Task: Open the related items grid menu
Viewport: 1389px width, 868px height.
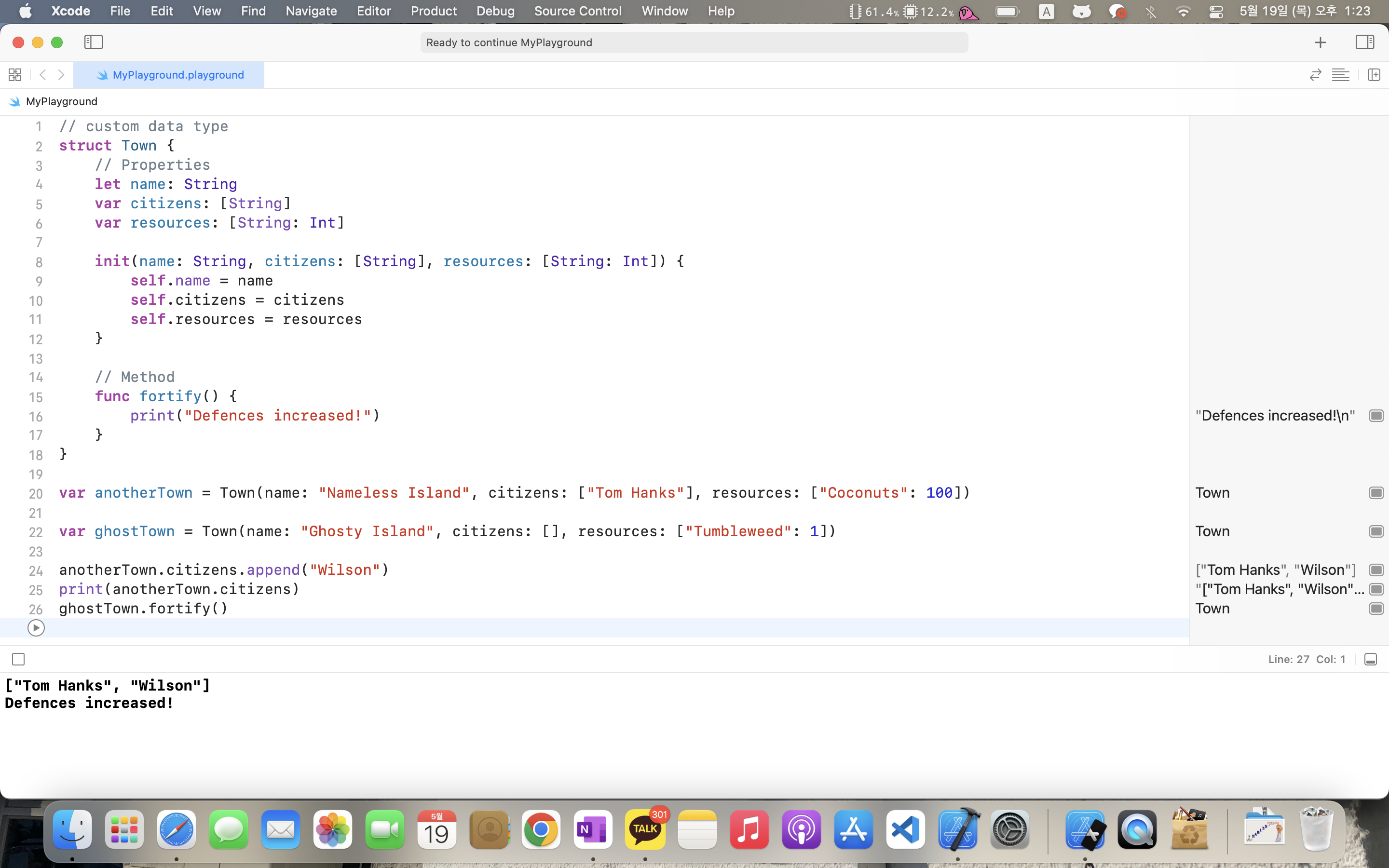Action: 15,75
